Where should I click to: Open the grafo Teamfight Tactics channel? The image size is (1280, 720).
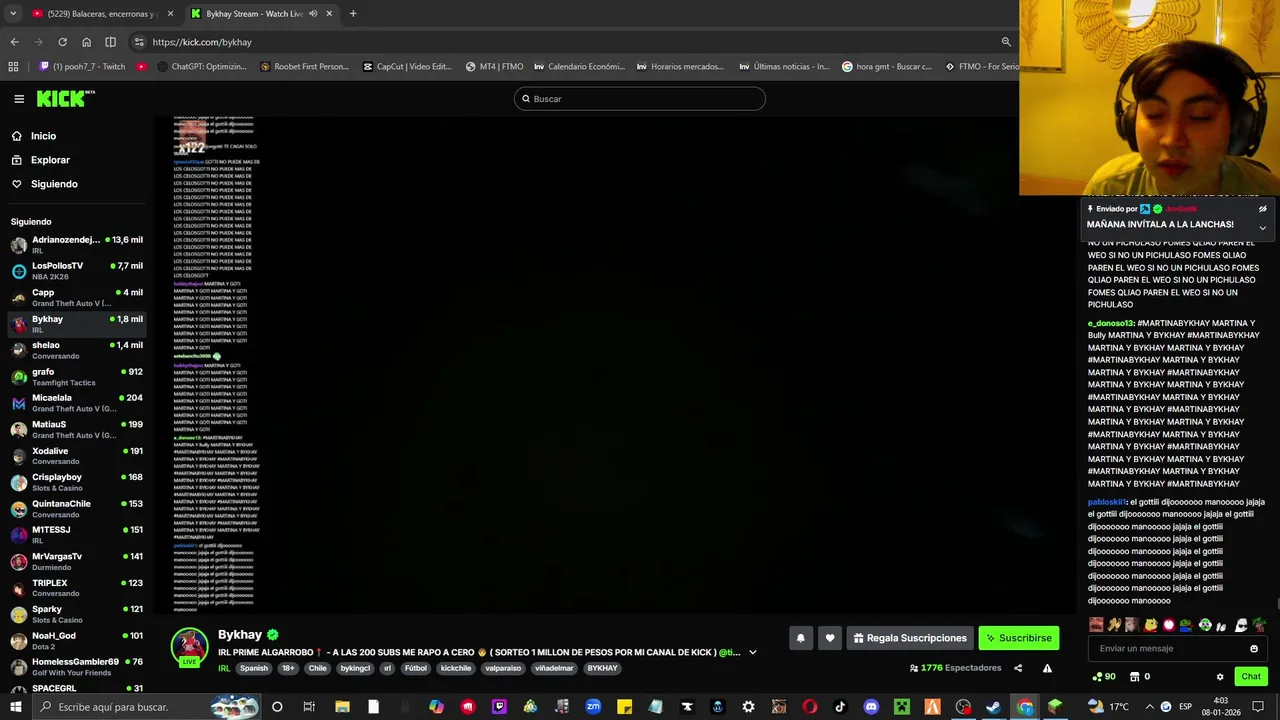point(77,376)
